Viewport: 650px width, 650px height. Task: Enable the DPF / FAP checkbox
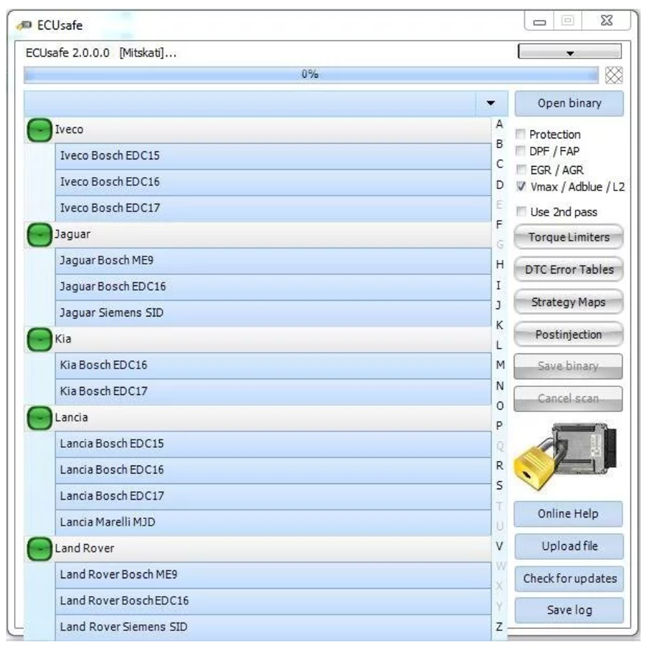[x=520, y=150]
